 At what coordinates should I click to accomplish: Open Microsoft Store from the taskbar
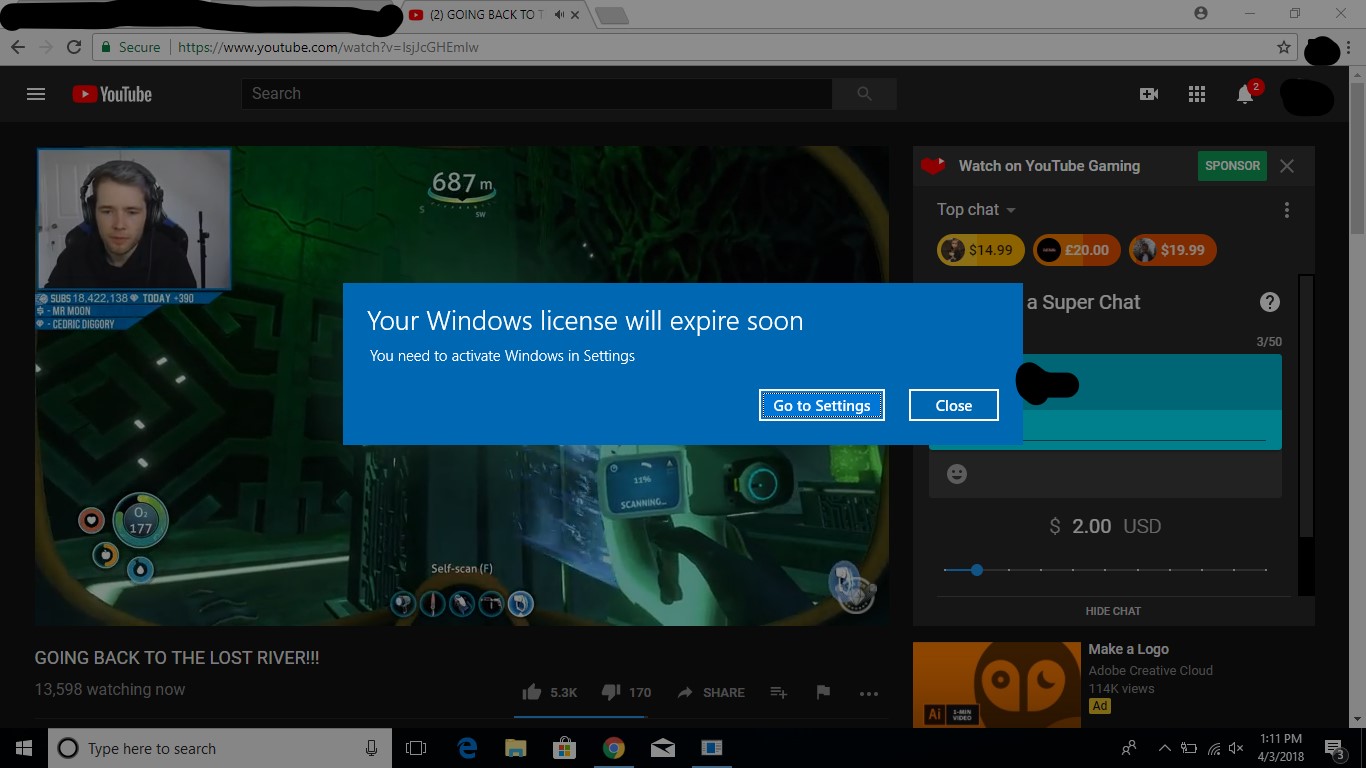click(565, 748)
